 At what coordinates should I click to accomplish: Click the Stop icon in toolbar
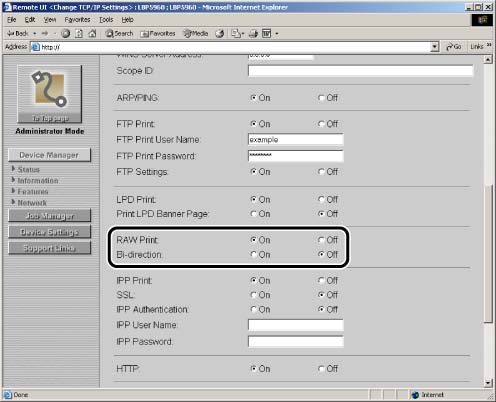pyautogui.click(x=66, y=33)
